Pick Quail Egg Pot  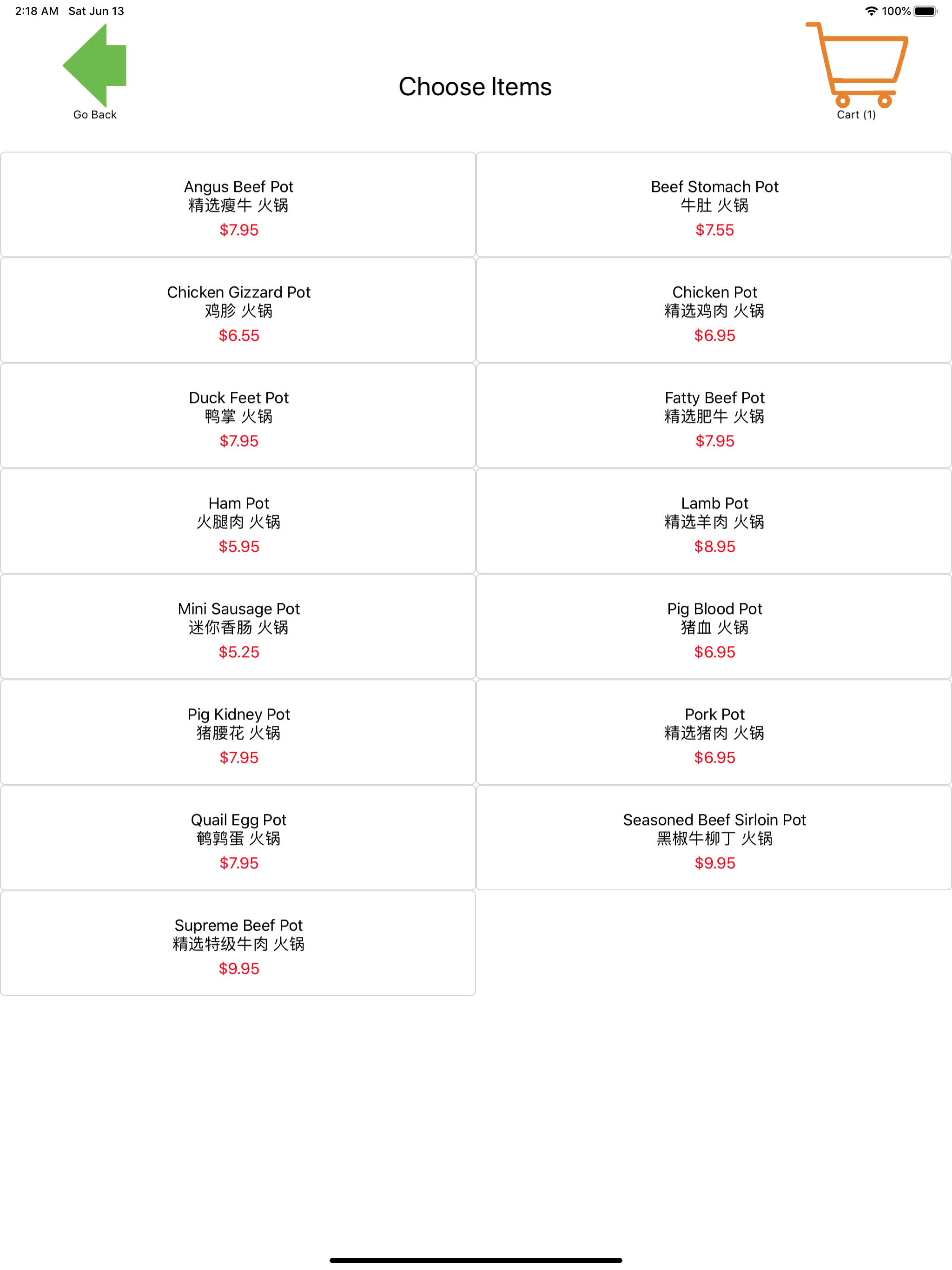238,838
